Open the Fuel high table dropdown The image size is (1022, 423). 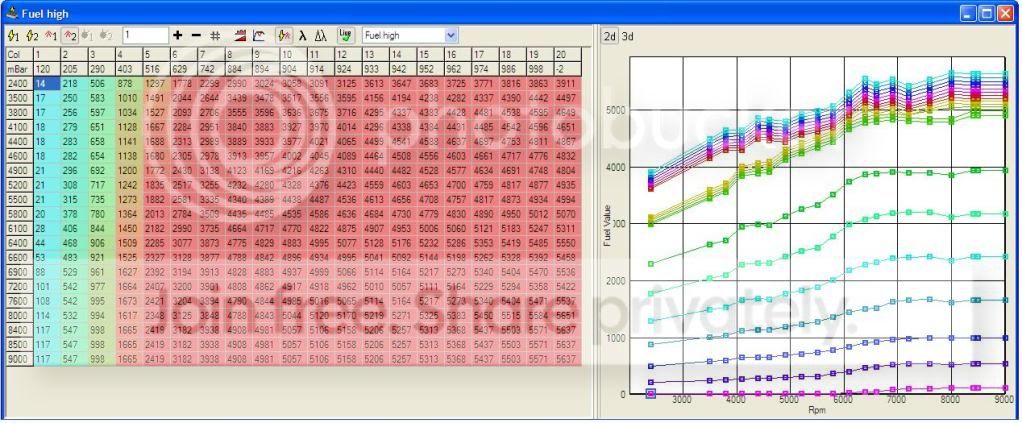pos(451,35)
